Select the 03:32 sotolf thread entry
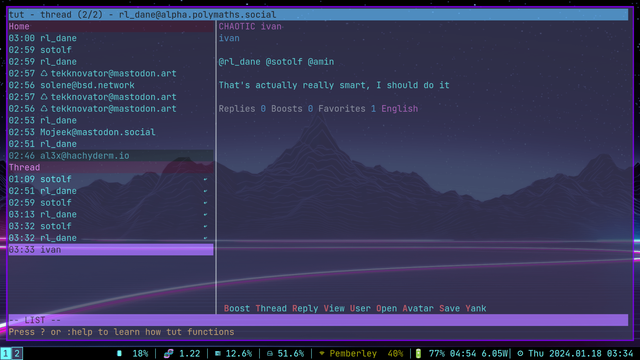640x360 pixels. click(x=111, y=226)
